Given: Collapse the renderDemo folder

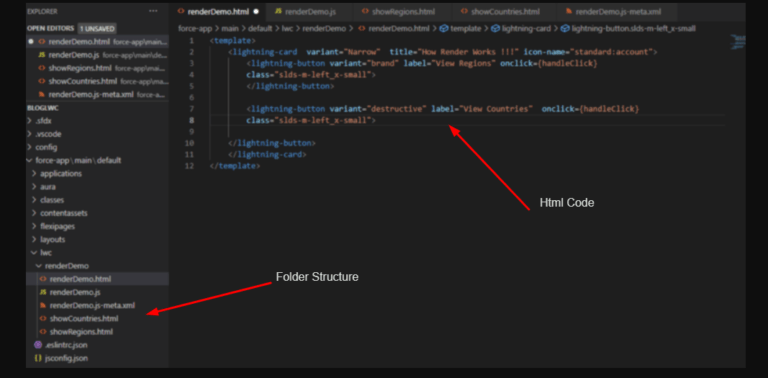Looking at the screenshot, I should point(97,266).
